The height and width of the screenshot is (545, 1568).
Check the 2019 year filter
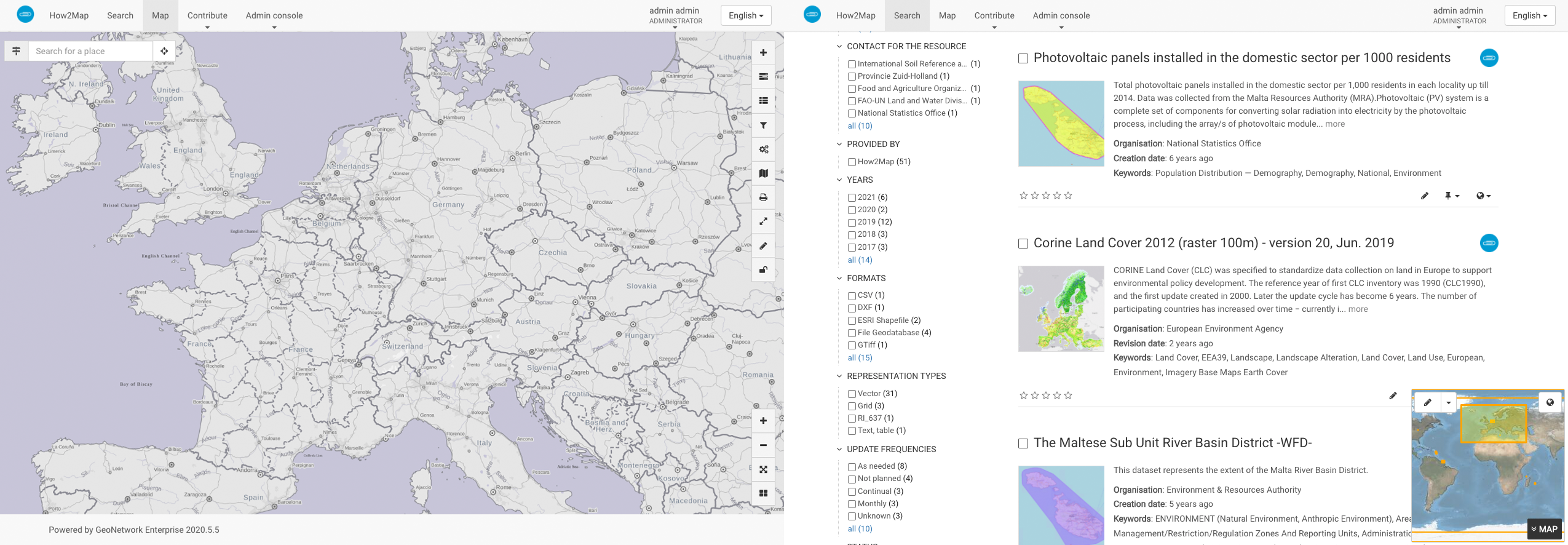pyautogui.click(x=852, y=222)
